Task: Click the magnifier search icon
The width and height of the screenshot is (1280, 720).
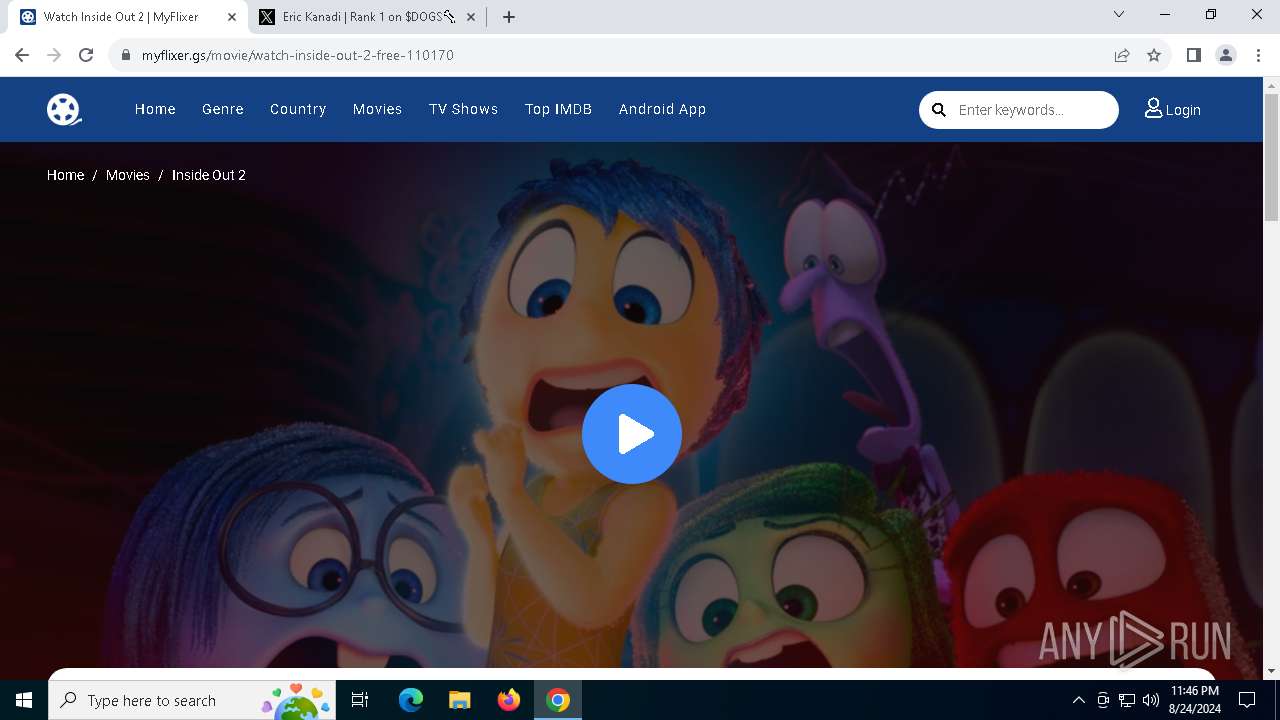Action: [939, 110]
